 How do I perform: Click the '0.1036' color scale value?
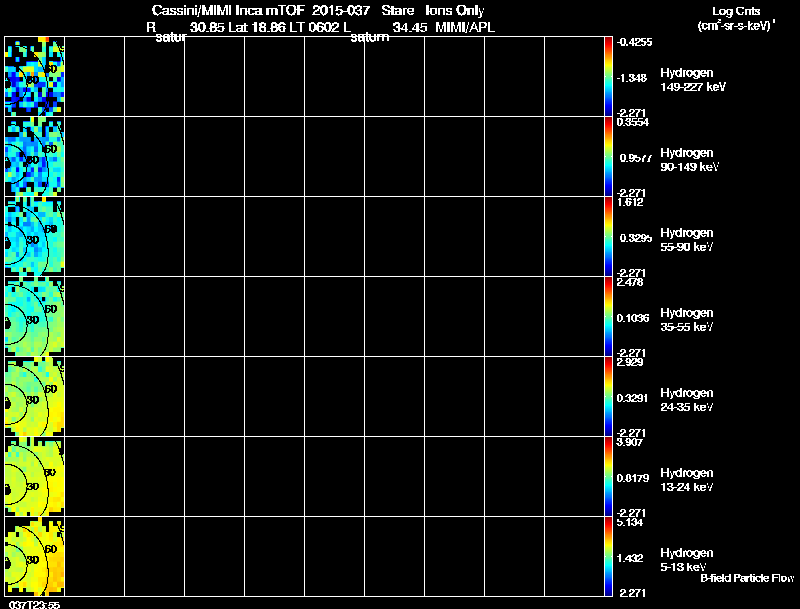tap(633, 318)
